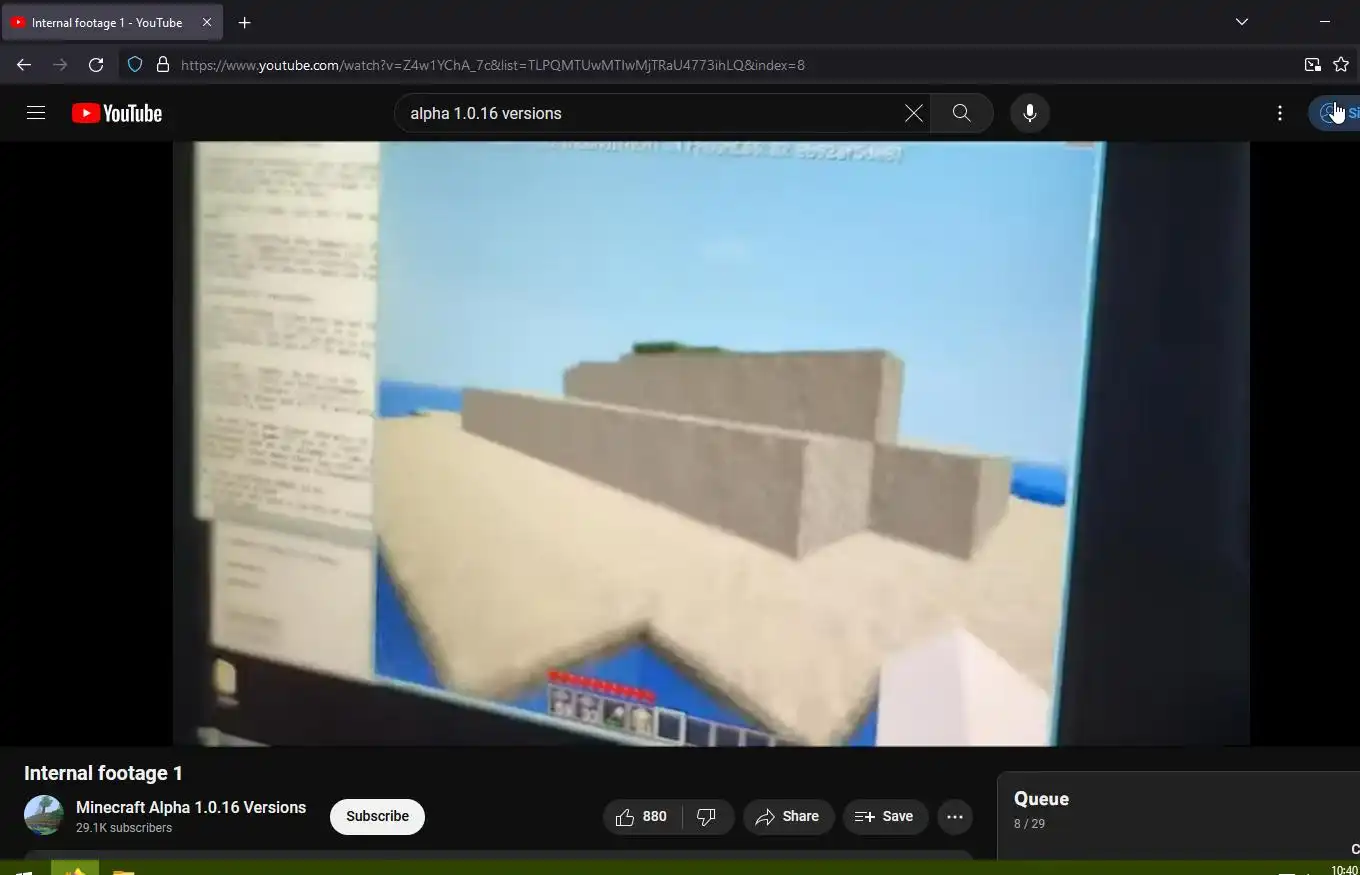Open a new tab with plus button
The width and height of the screenshot is (1360, 875).
244,22
